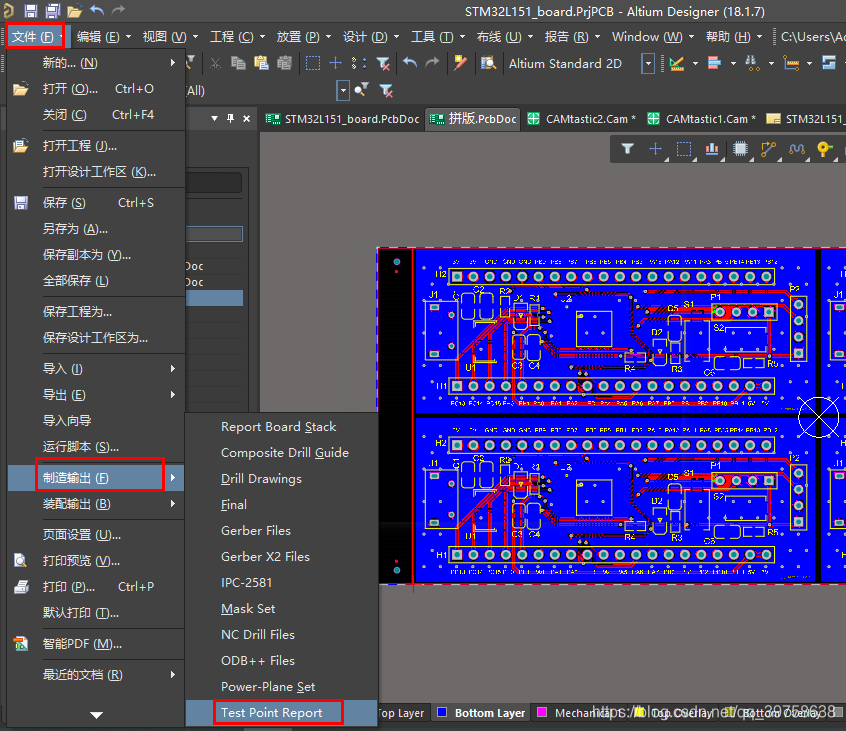Click the Selection Filter funnel in active bar
The image size is (846, 731).
627,148
